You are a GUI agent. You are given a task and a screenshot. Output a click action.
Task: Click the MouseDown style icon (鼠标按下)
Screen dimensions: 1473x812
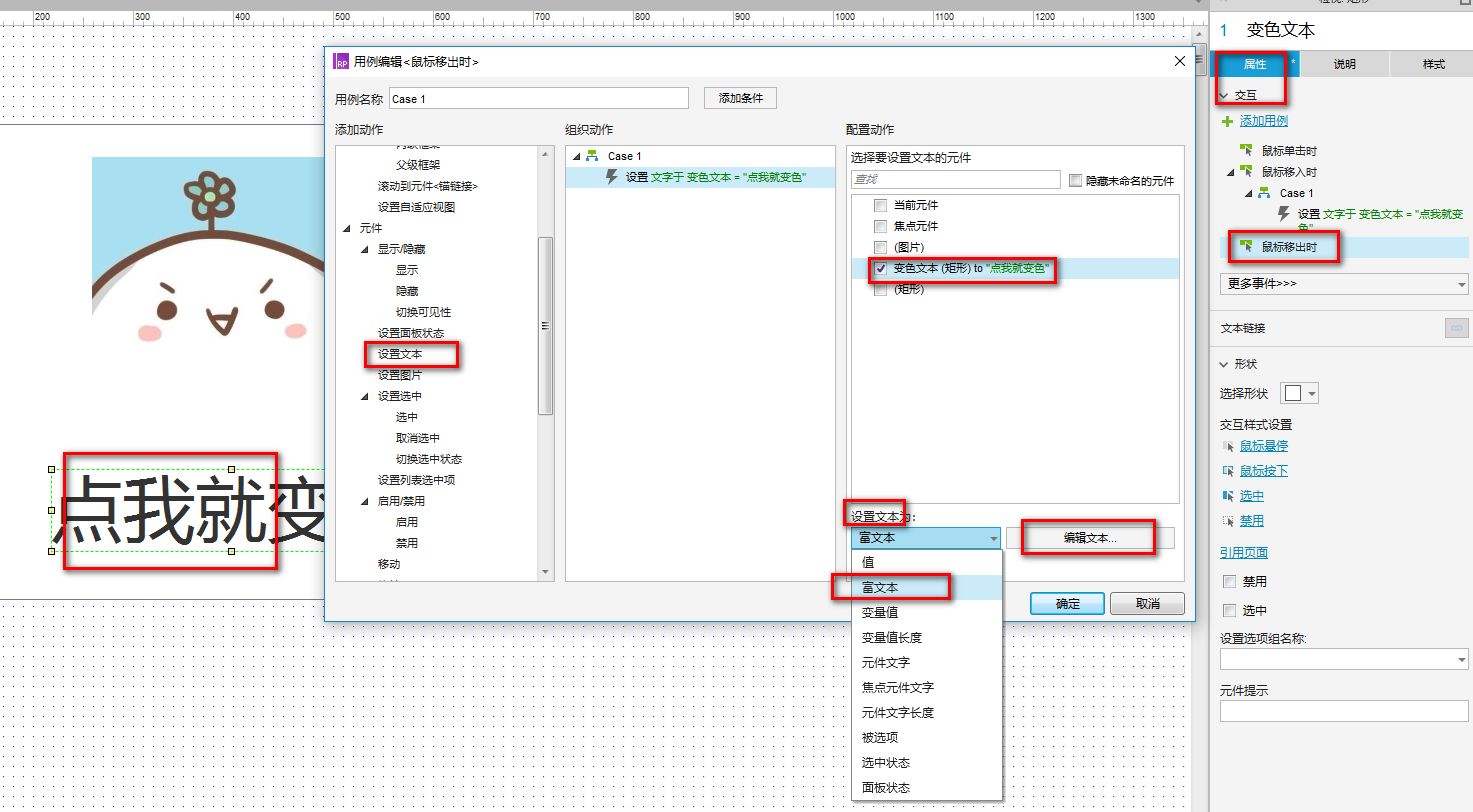(1228, 471)
